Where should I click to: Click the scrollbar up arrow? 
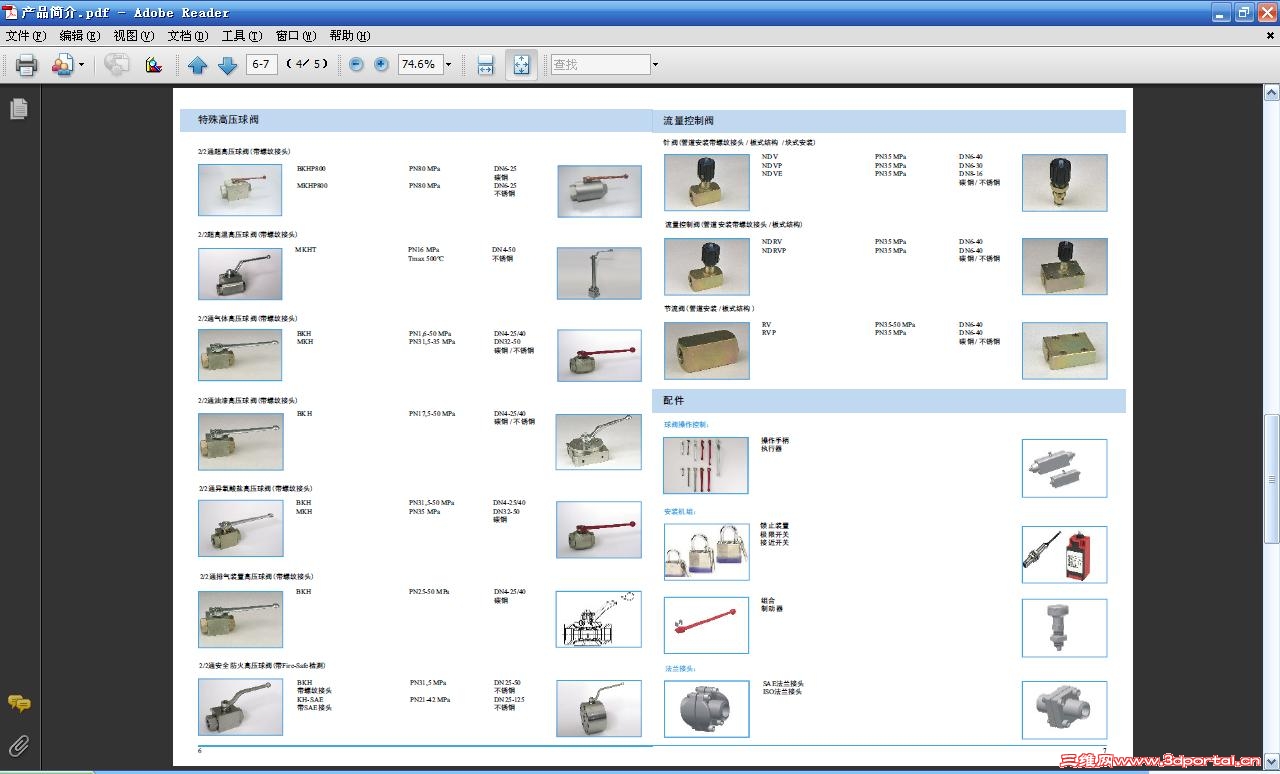click(1272, 93)
